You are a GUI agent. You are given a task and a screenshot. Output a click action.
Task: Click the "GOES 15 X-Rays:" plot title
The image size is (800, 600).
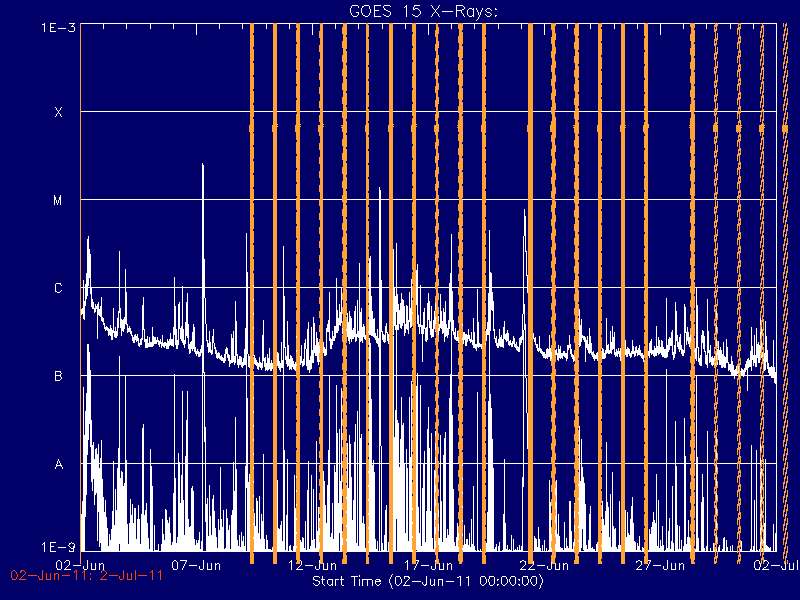(x=423, y=11)
